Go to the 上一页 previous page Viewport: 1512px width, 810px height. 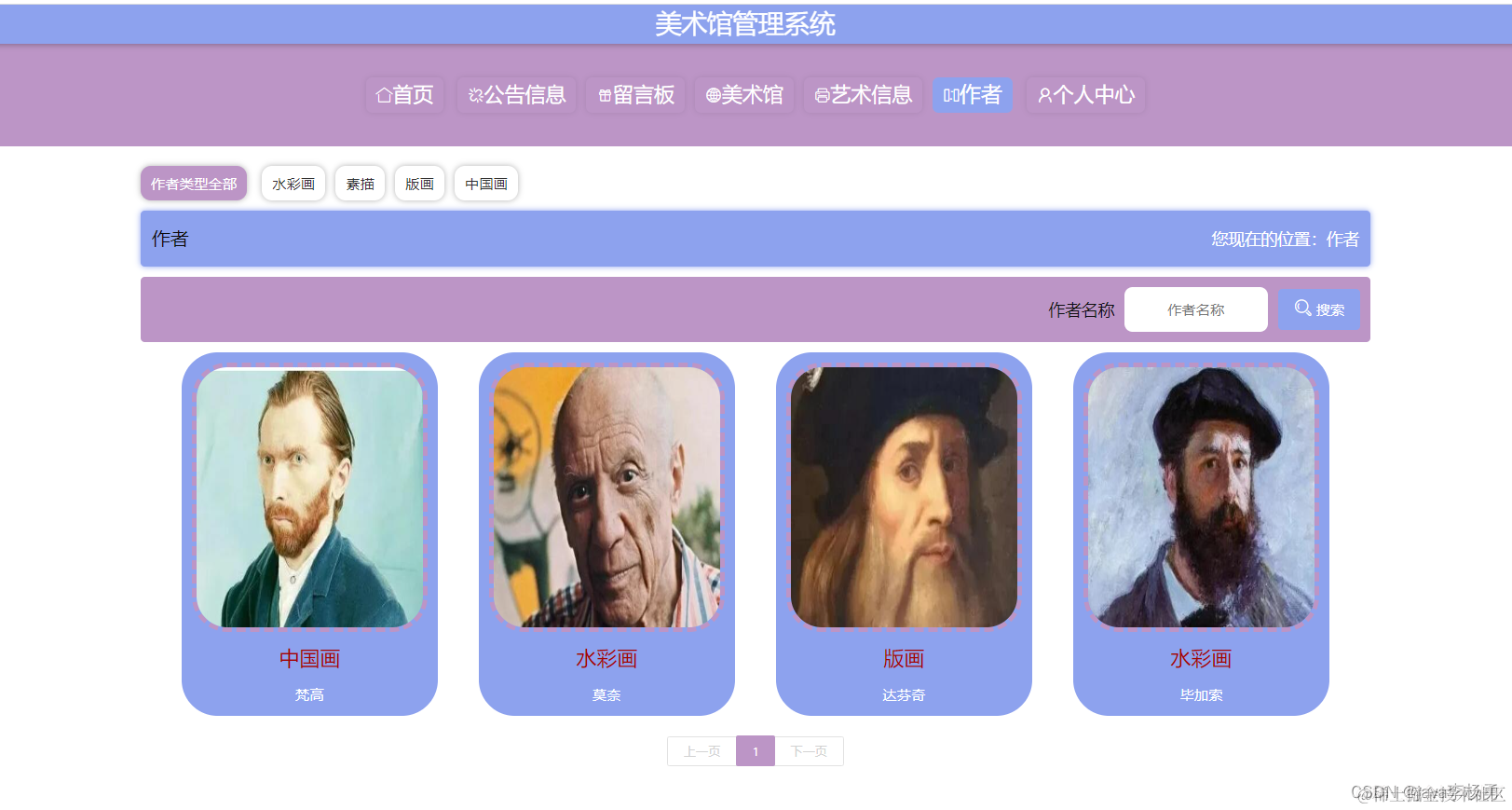[702, 751]
